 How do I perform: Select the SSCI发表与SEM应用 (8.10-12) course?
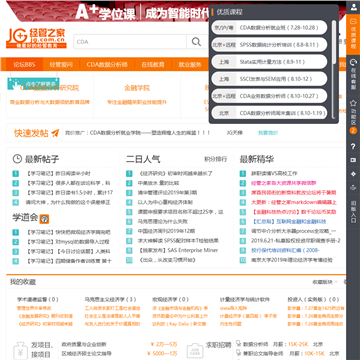[x=269, y=79]
